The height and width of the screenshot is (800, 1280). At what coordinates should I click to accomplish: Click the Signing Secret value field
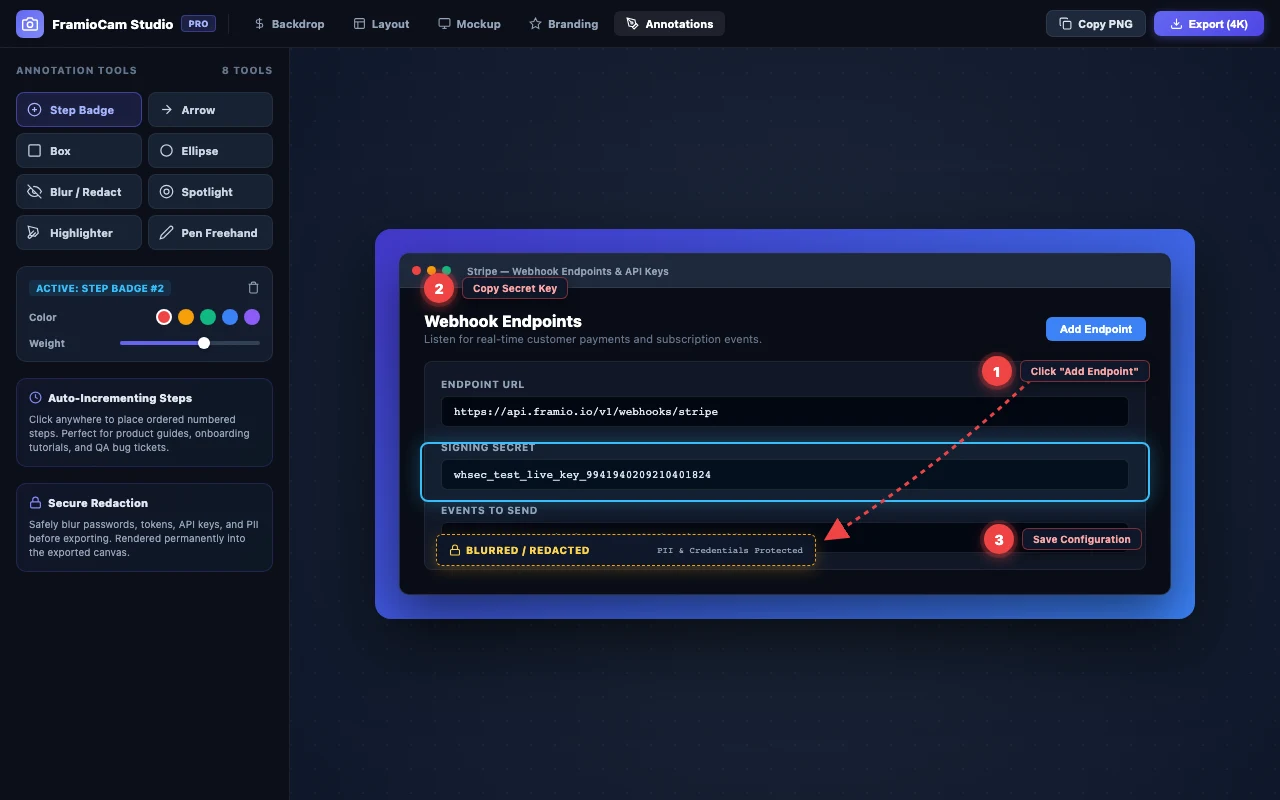pos(785,474)
